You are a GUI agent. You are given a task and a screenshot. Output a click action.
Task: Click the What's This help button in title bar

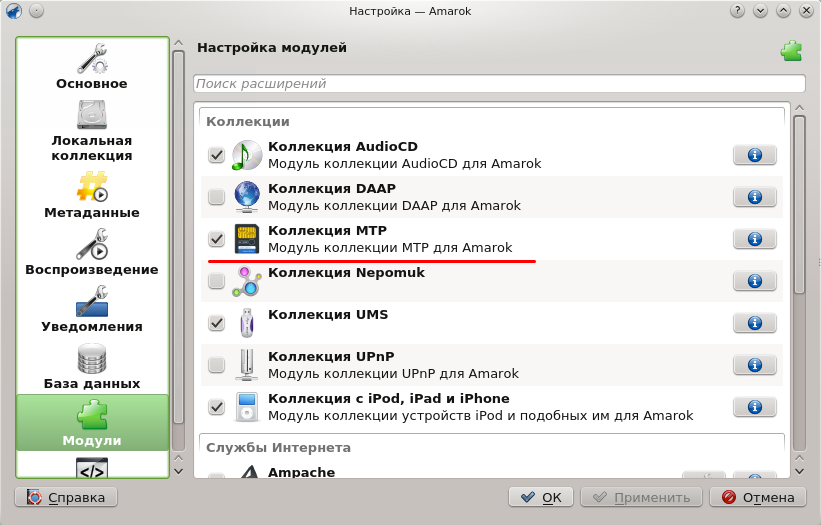pyautogui.click(x=737, y=10)
